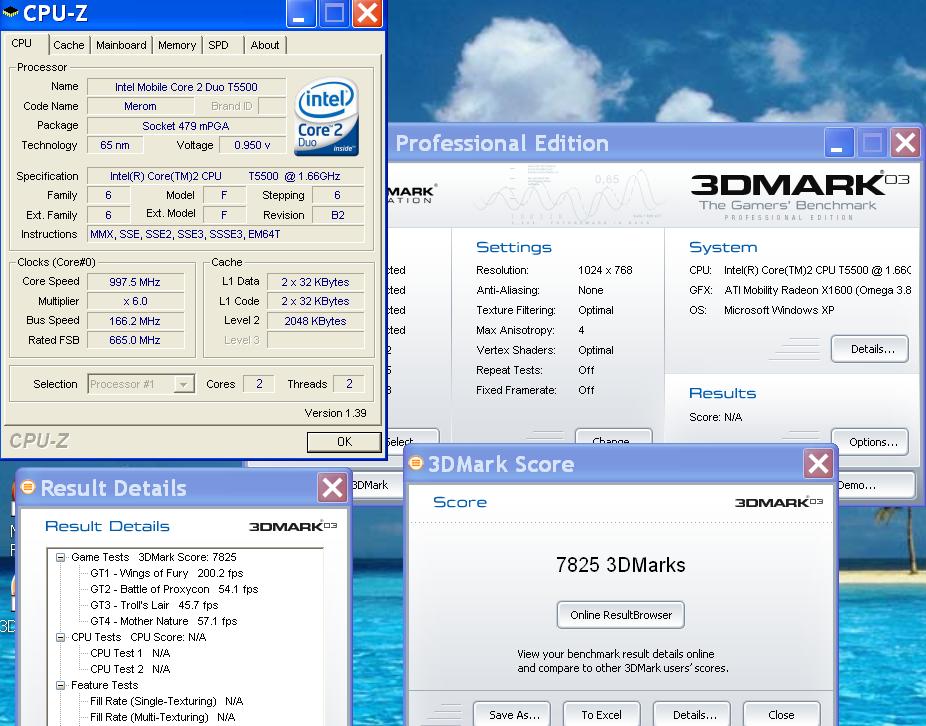Open System Details in 3DMark window
Viewport: 926px width, 726px height.
(869, 349)
